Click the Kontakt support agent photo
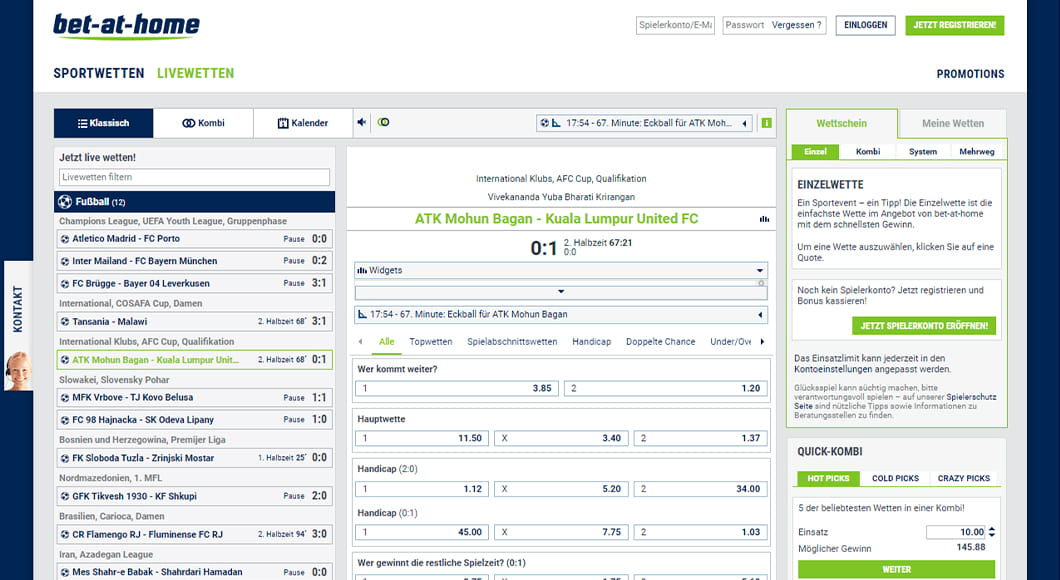The width and height of the screenshot is (1060, 580). (x=18, y=370)
